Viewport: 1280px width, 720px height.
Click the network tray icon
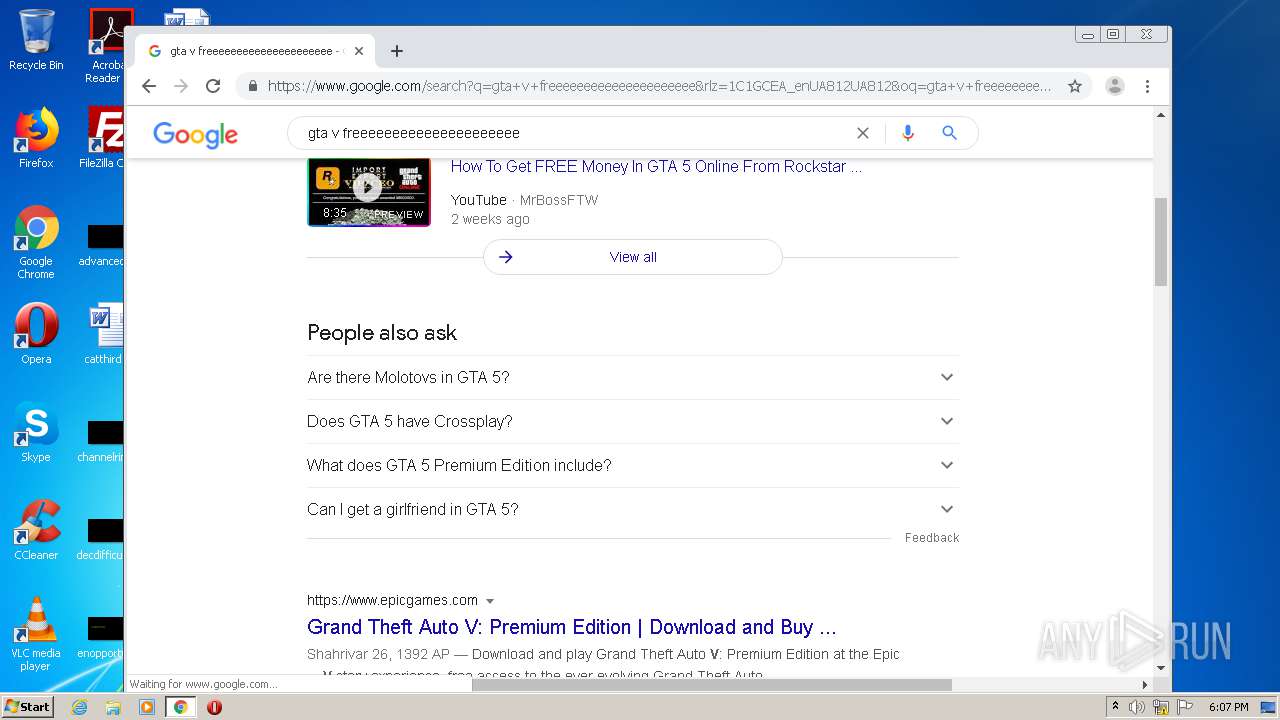[x=1161, y=707]
